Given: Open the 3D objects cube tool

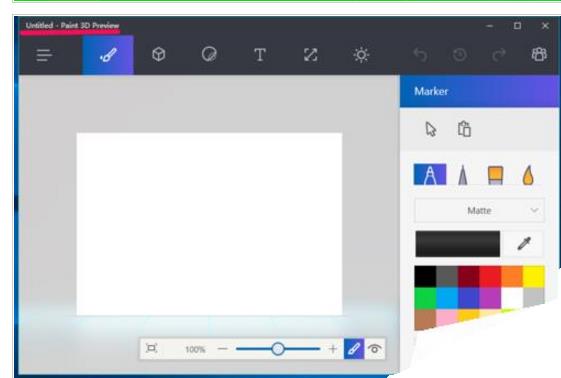Looking at the screenshot, I should tap(158, 55).
